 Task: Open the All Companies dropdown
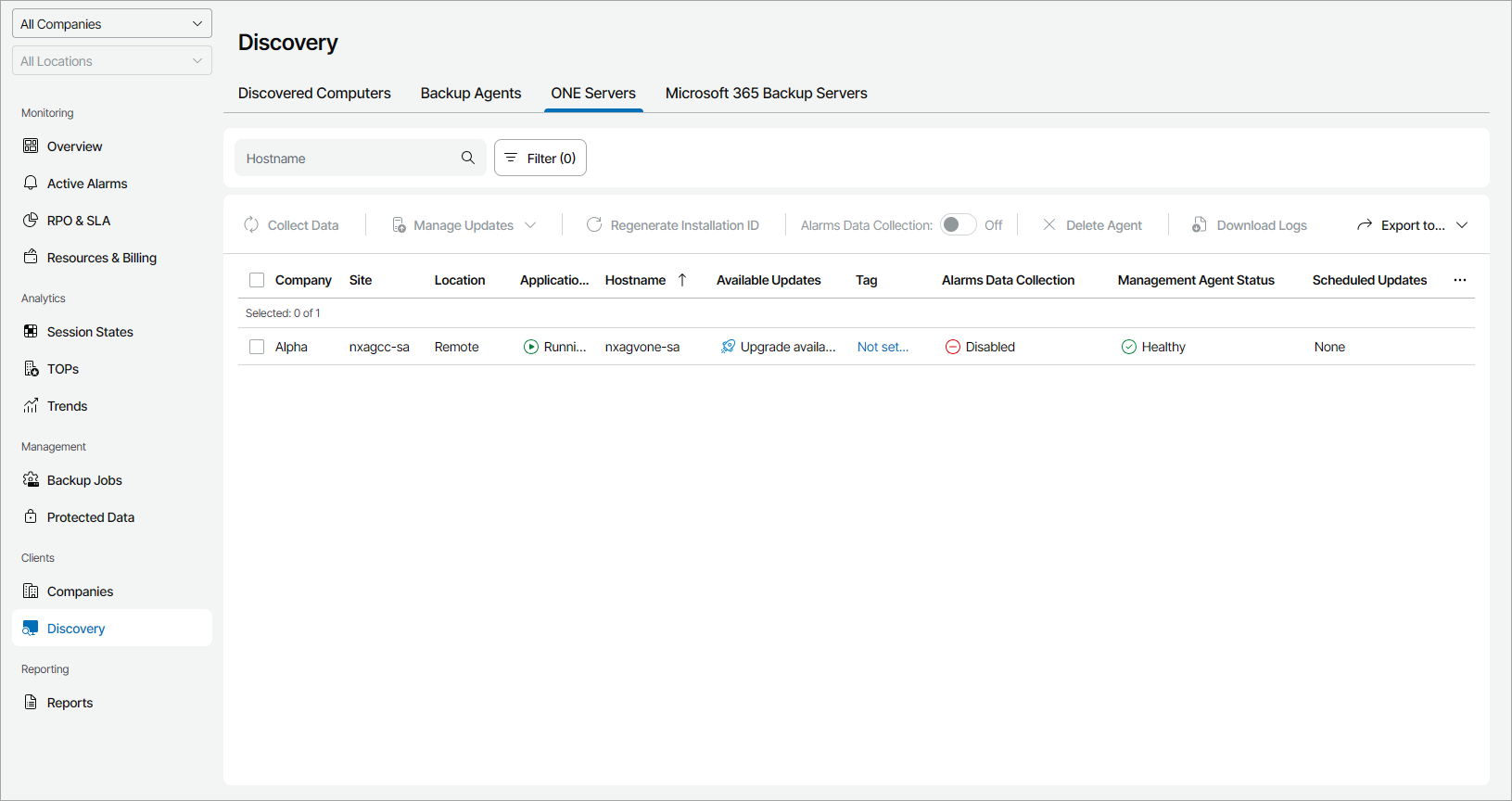pyautogui.click(x=112, y=24)
